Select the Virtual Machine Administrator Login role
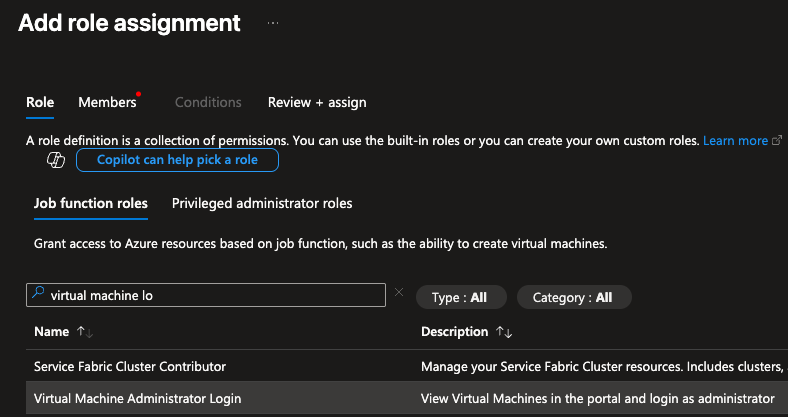 pyautogui.click(x=138, y=398)
